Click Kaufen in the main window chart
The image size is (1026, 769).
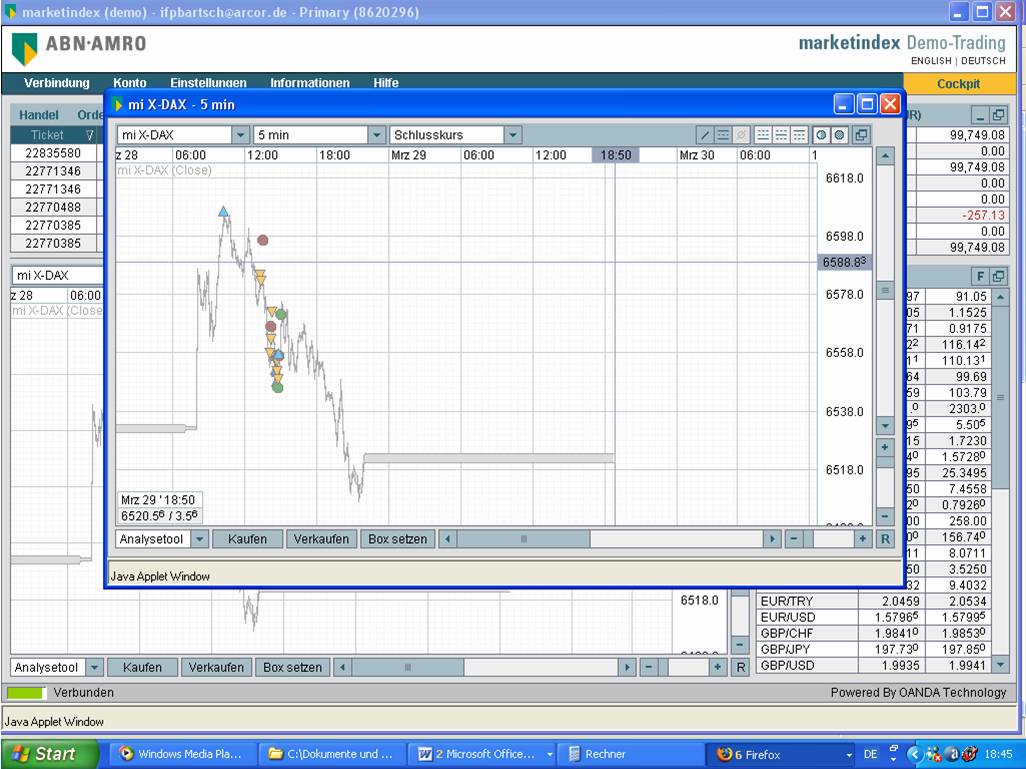pyautogui.click(x=142, y=668)
